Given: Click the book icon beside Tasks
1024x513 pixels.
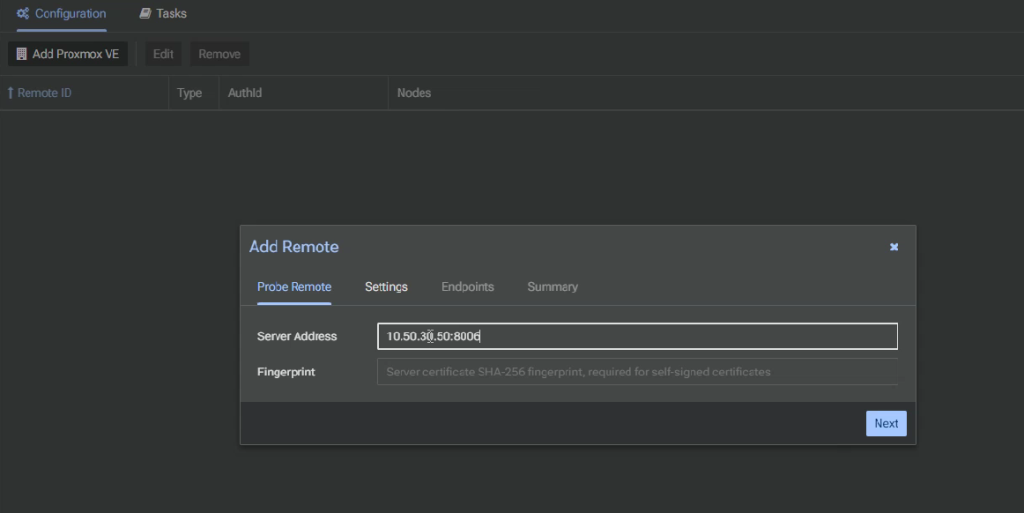Looking at the screenshot, I should click(x=145, y=14).
